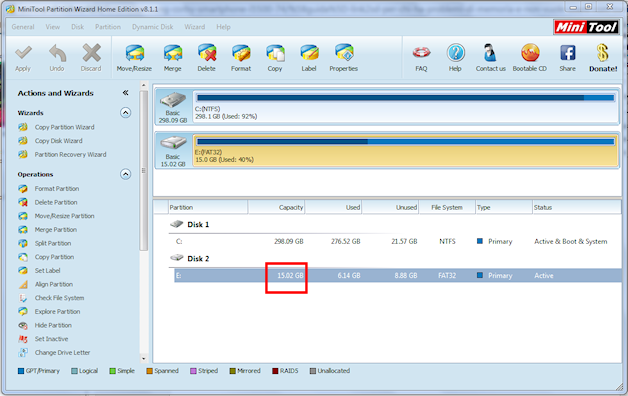
Task: Launch Copy Disk Wizard
Action: tap(58, 141)
